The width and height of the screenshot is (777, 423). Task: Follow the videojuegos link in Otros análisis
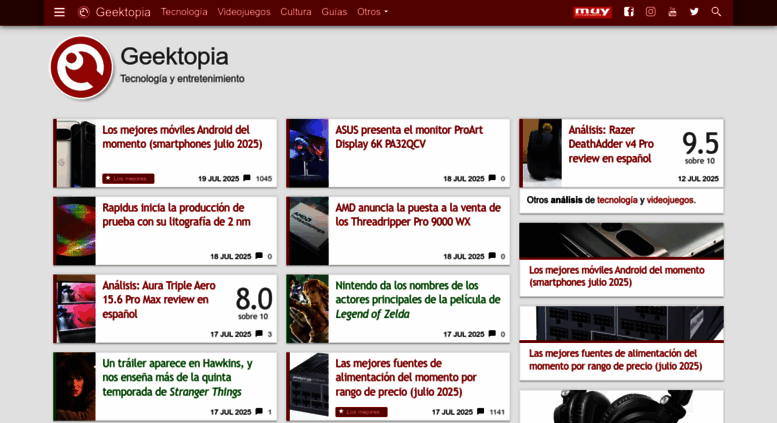pyautogui.click(x=669, y=200)
